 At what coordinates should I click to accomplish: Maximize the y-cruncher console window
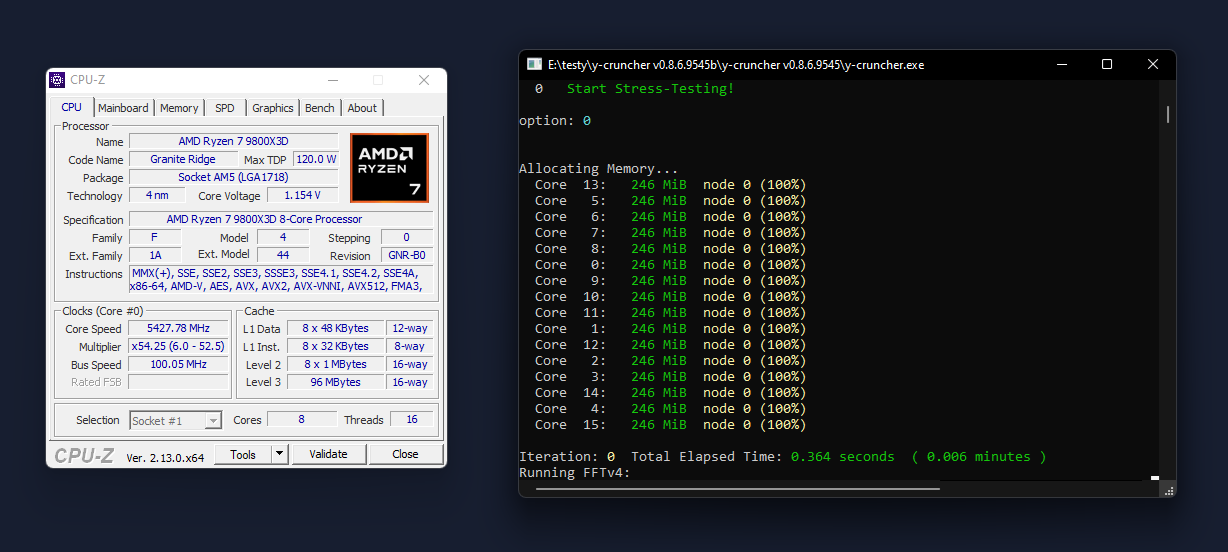1107,65
